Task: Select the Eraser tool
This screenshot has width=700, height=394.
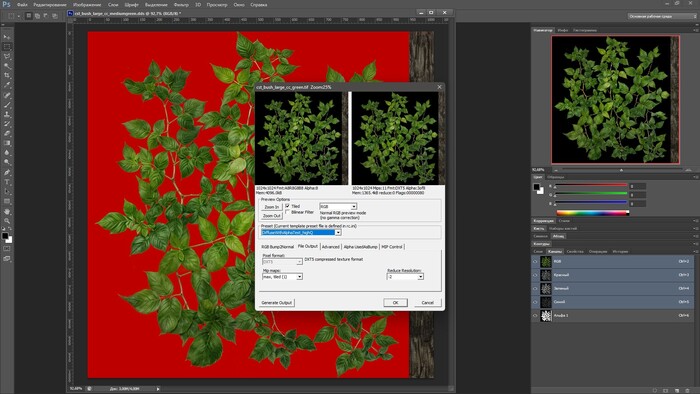Action: tap(7, 133)
